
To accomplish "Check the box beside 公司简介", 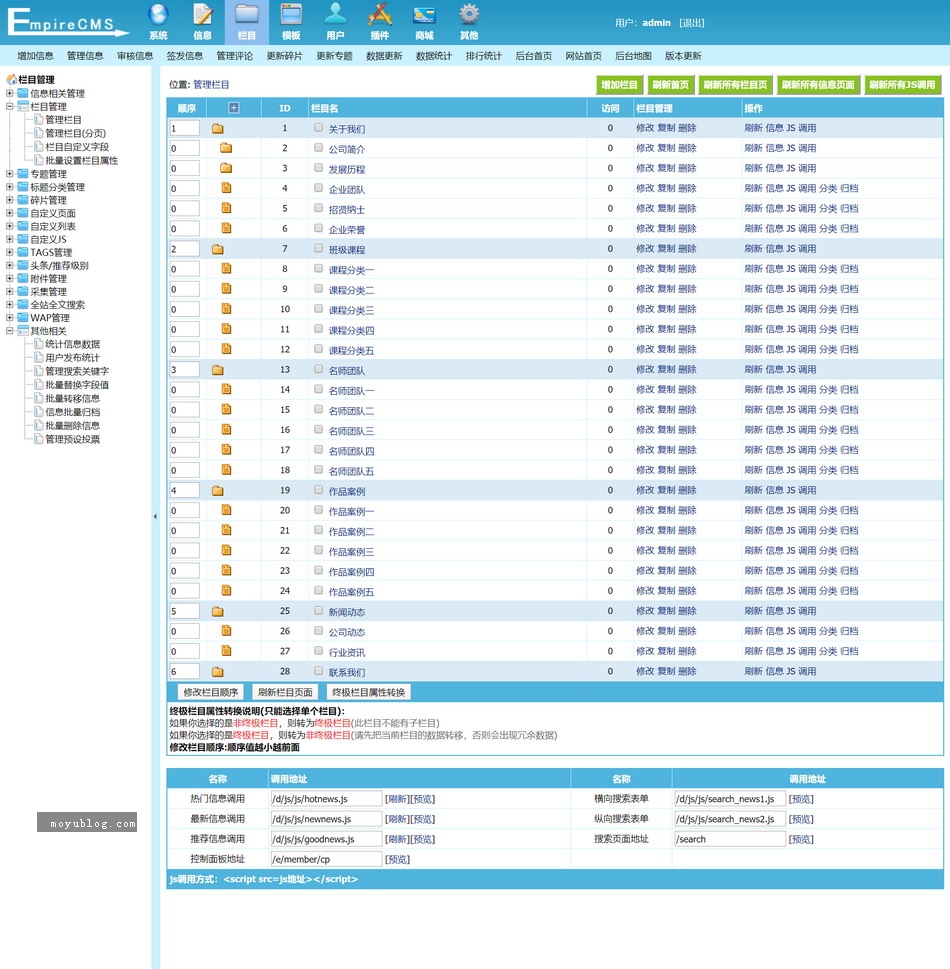I will pyautogui.click(x=319, y=148).
